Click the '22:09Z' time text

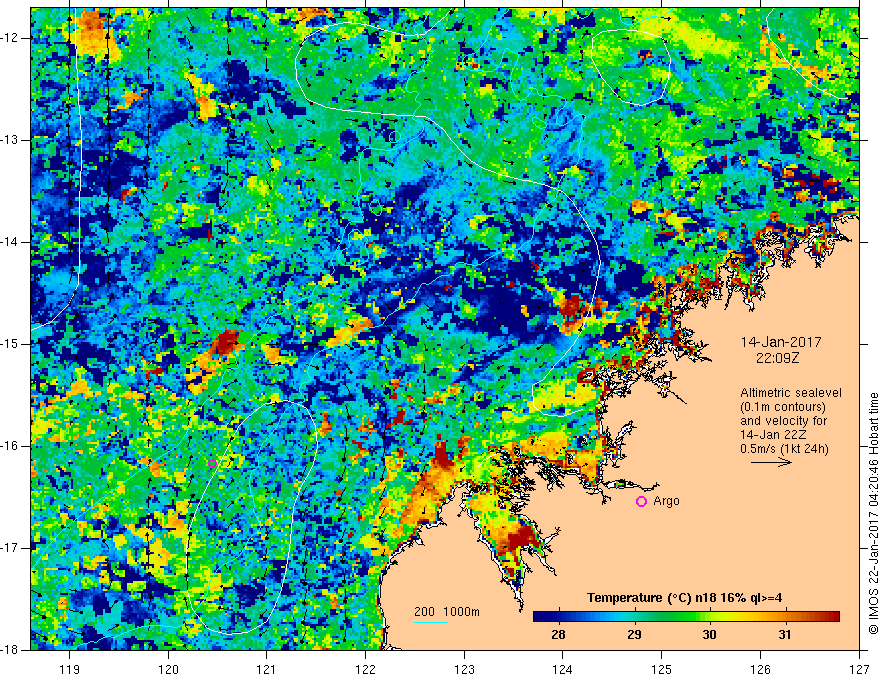point(777,358)
